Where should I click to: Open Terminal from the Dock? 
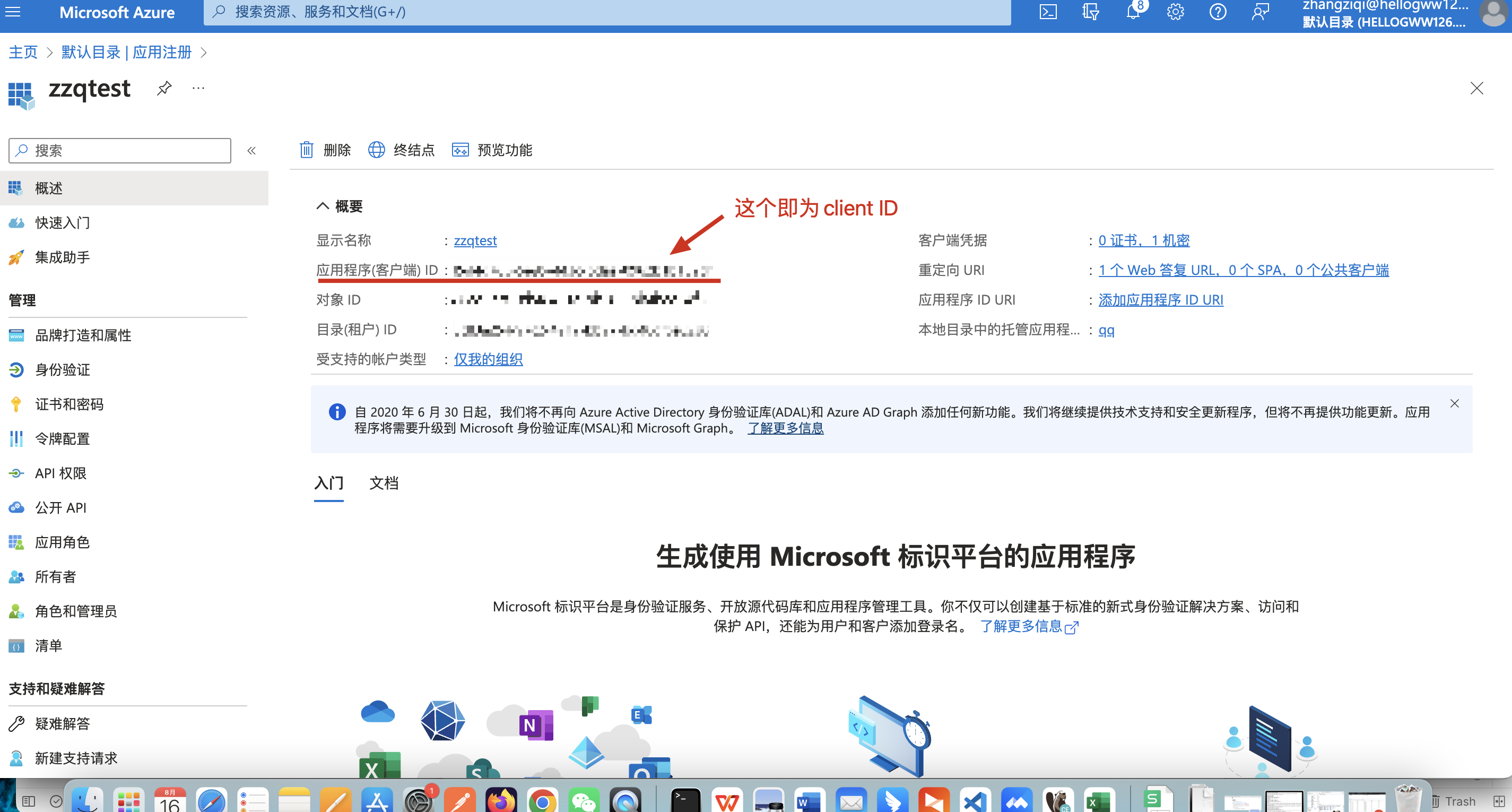(x=685, y=799)
